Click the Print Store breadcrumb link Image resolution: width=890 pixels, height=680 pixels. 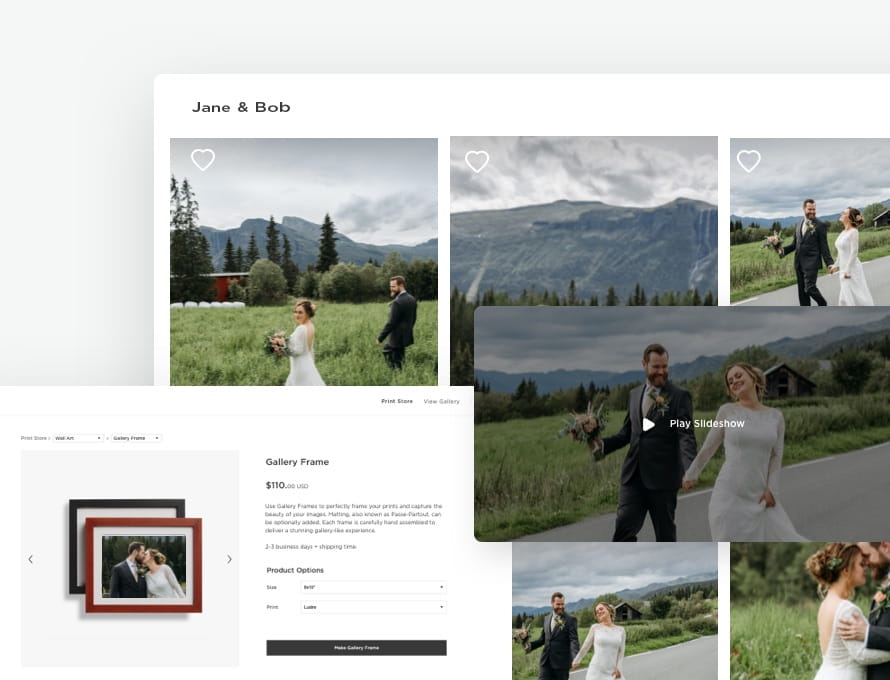[34, 438]
